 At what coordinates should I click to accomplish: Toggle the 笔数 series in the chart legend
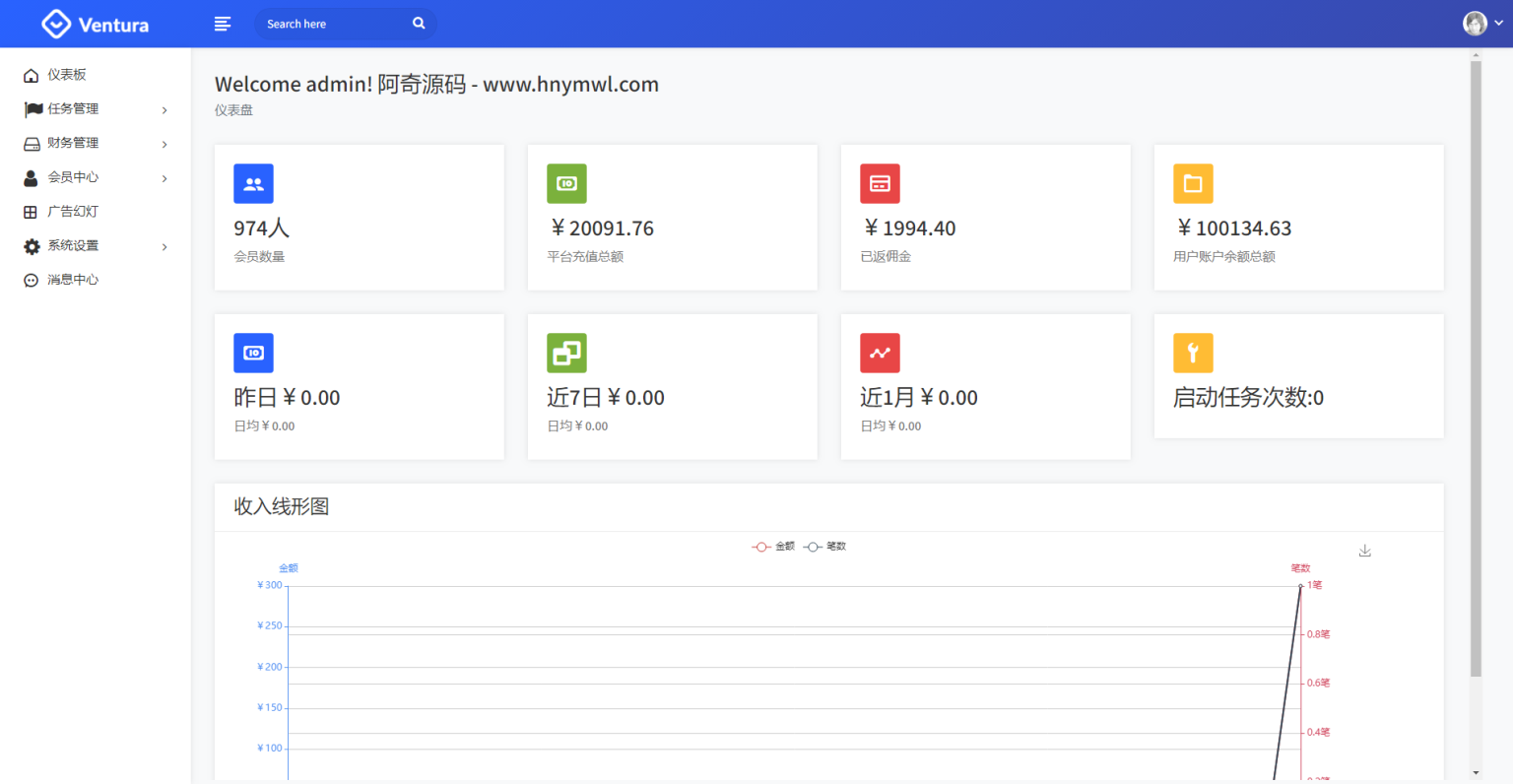[x=827, y=546]
